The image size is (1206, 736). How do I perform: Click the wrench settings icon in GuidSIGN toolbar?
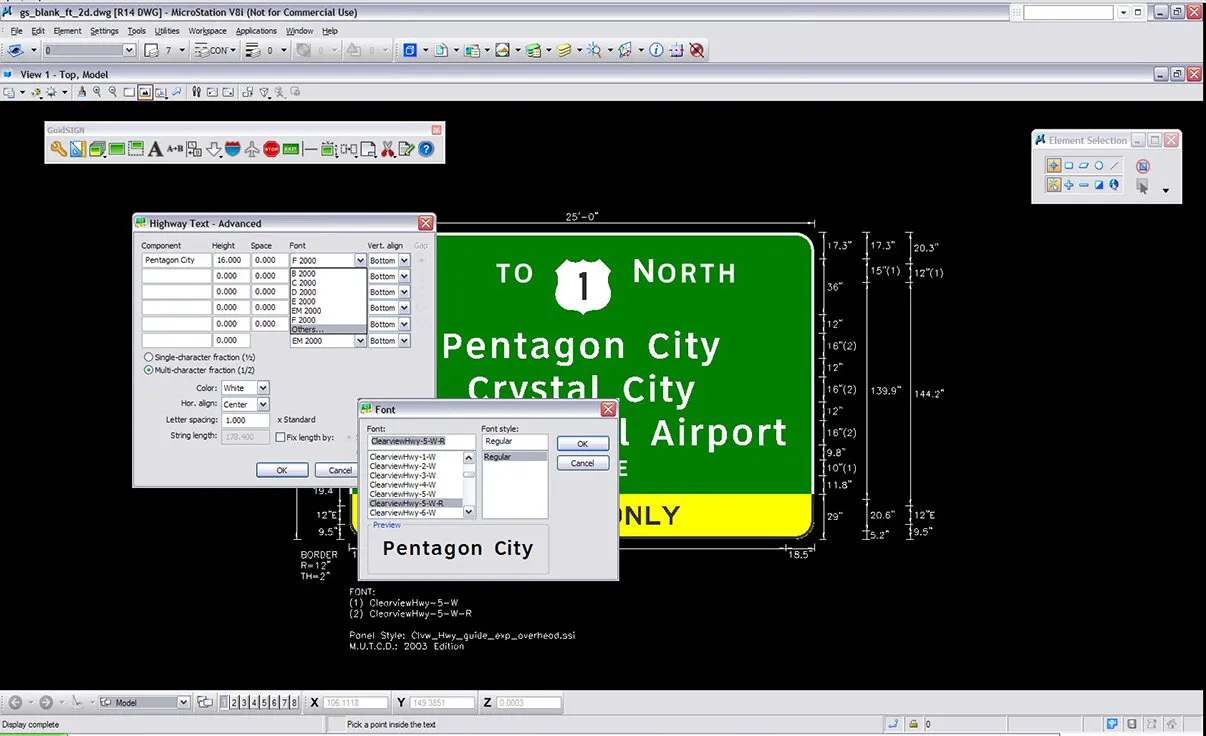[x=59, y=149]
